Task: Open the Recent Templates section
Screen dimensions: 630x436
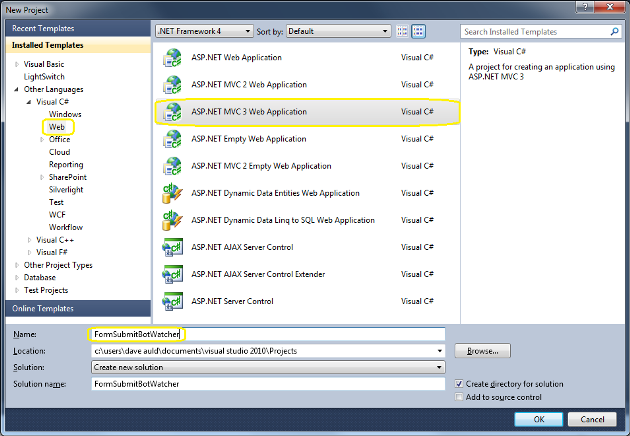Action: (78, 29)
